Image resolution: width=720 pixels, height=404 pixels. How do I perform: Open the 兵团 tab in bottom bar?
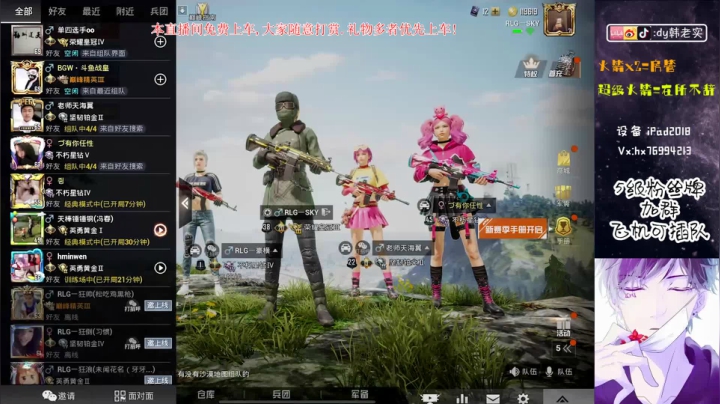(x=281, y=394)
